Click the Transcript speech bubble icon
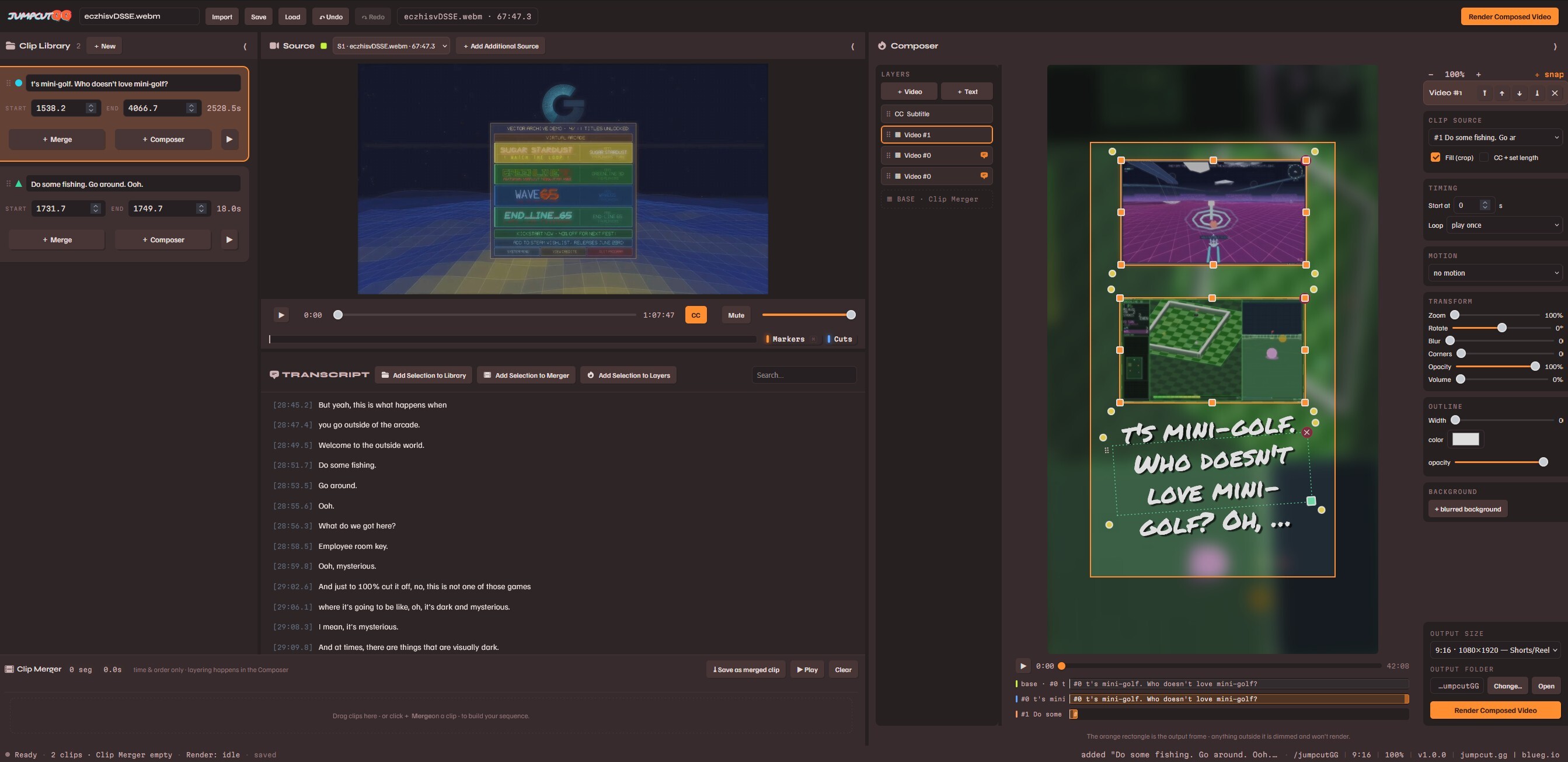This screenshot has width=1568, height=762. [x=274, y=375]
